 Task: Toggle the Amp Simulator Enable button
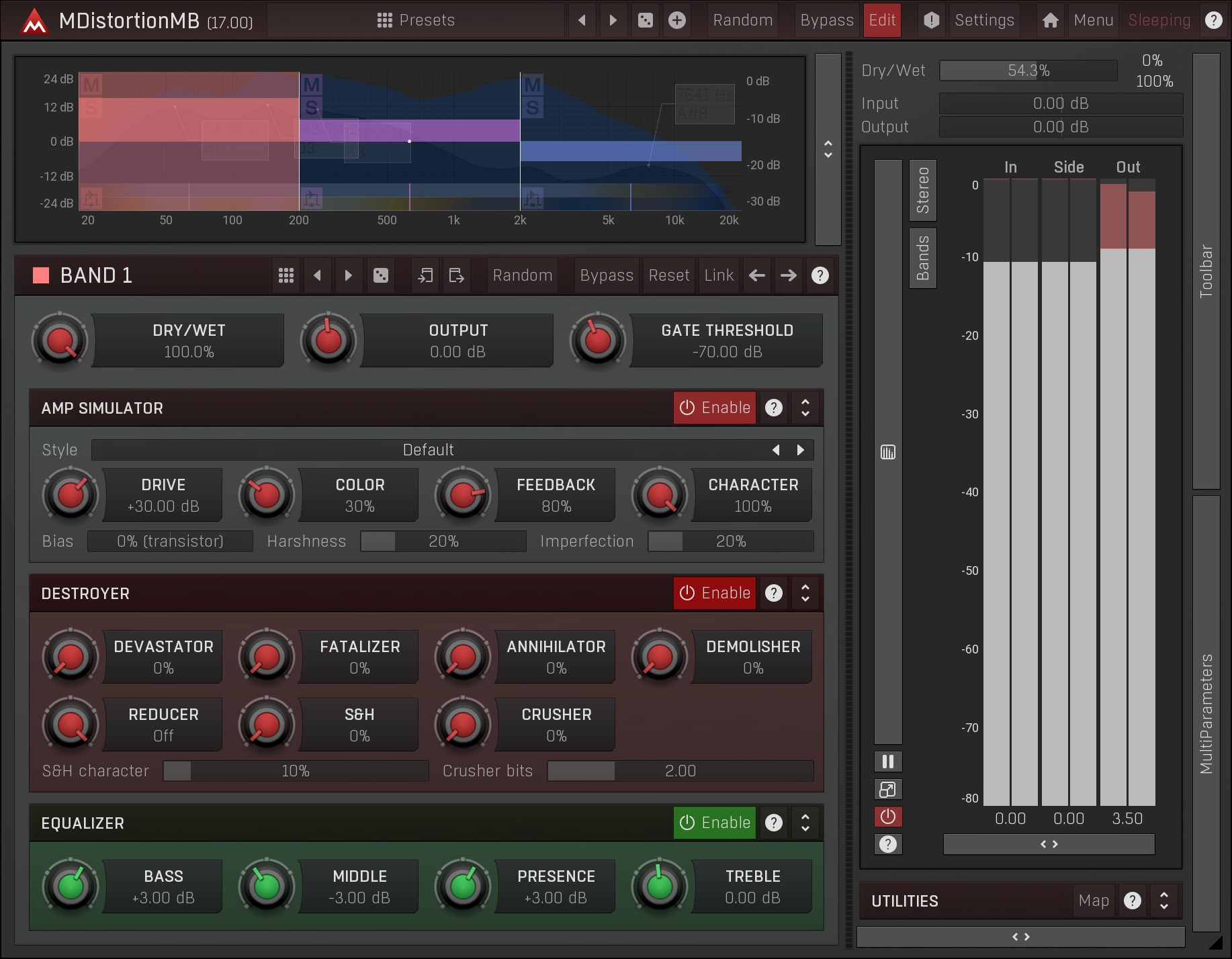click(x=715, y=408)
